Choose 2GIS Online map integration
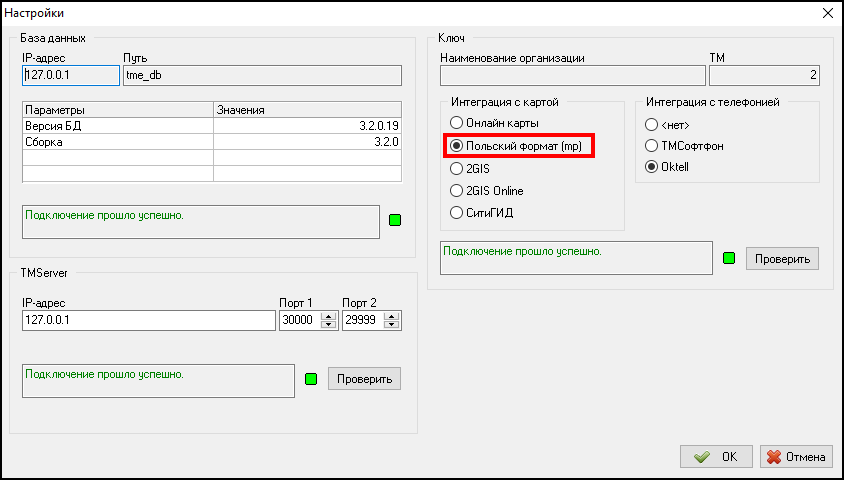The image size is (844, 480). pos(457,191)
